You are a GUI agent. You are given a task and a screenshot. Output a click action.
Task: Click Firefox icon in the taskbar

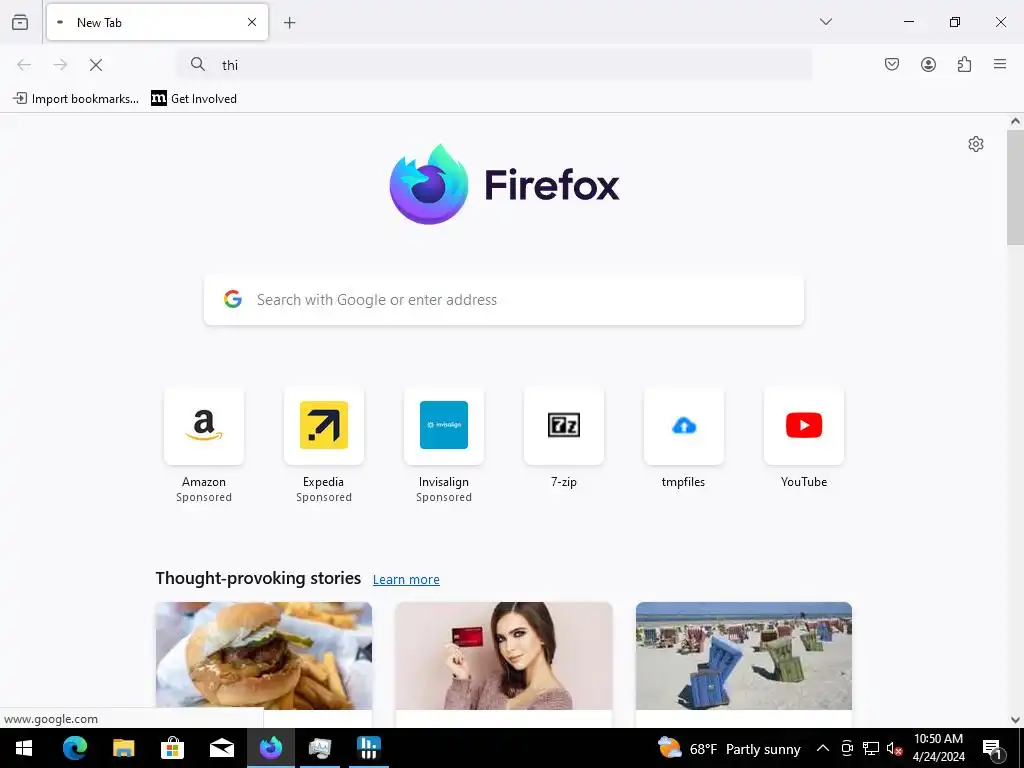pos(270,748)
